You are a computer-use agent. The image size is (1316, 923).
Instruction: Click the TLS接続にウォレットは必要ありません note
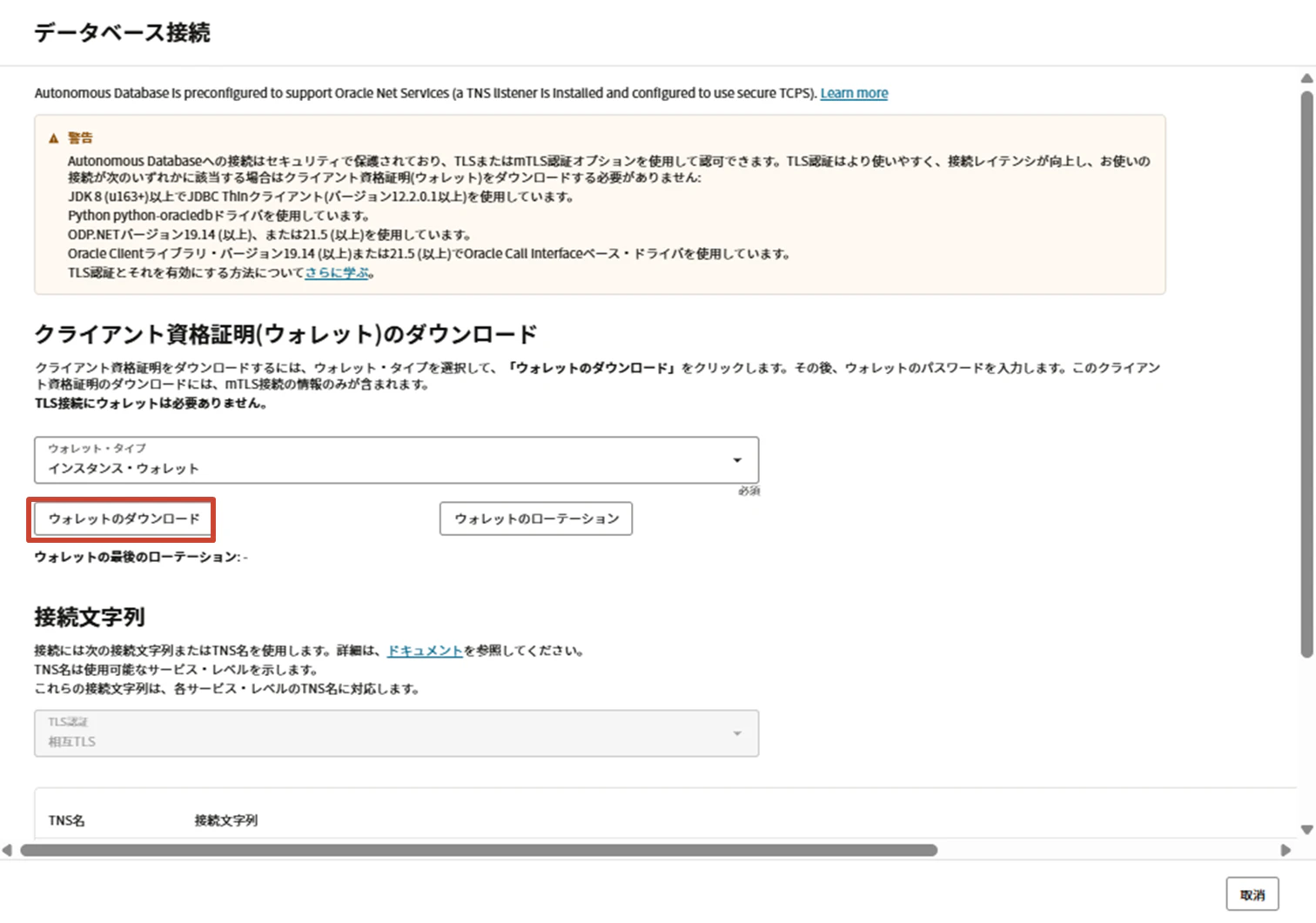click(151, 403)
